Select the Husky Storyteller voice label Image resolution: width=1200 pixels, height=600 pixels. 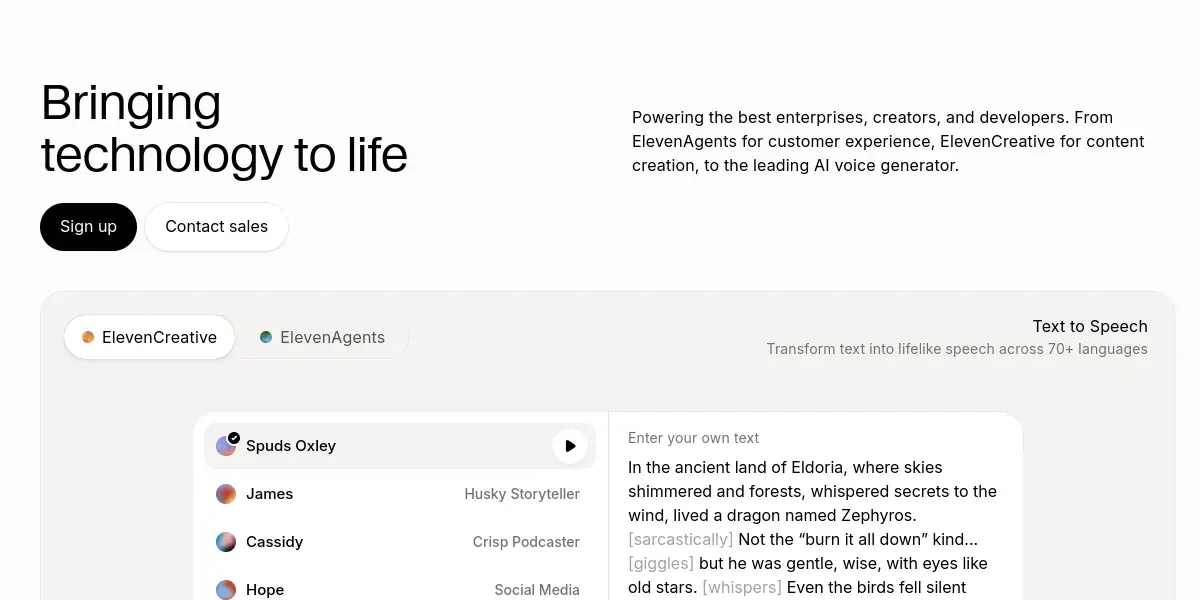[522, 494]
